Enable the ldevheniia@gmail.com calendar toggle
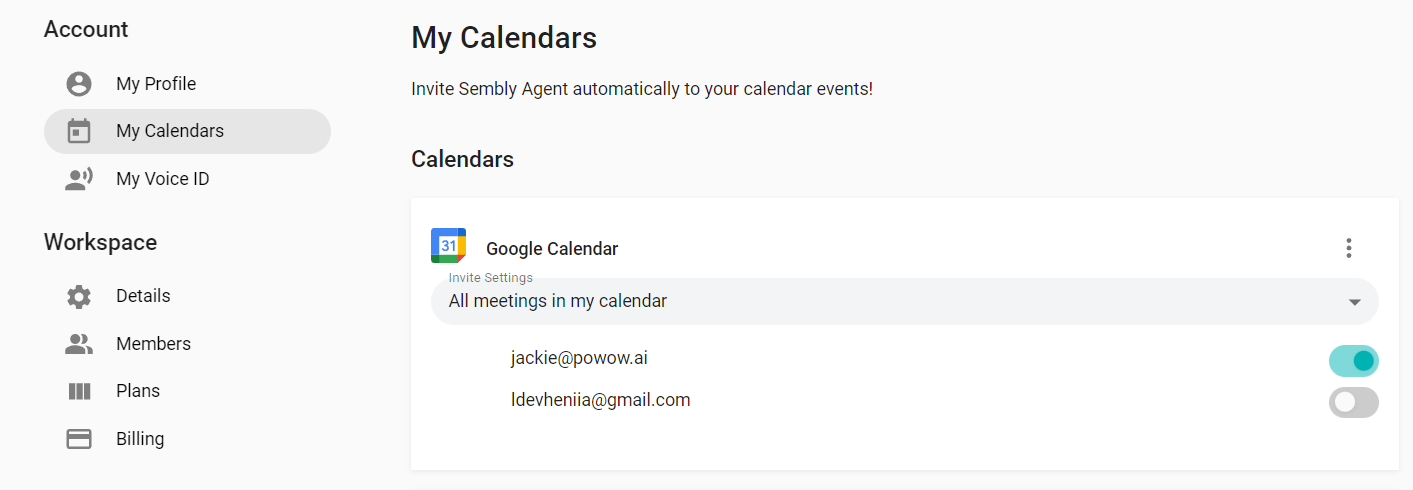 coord(1353,402)
